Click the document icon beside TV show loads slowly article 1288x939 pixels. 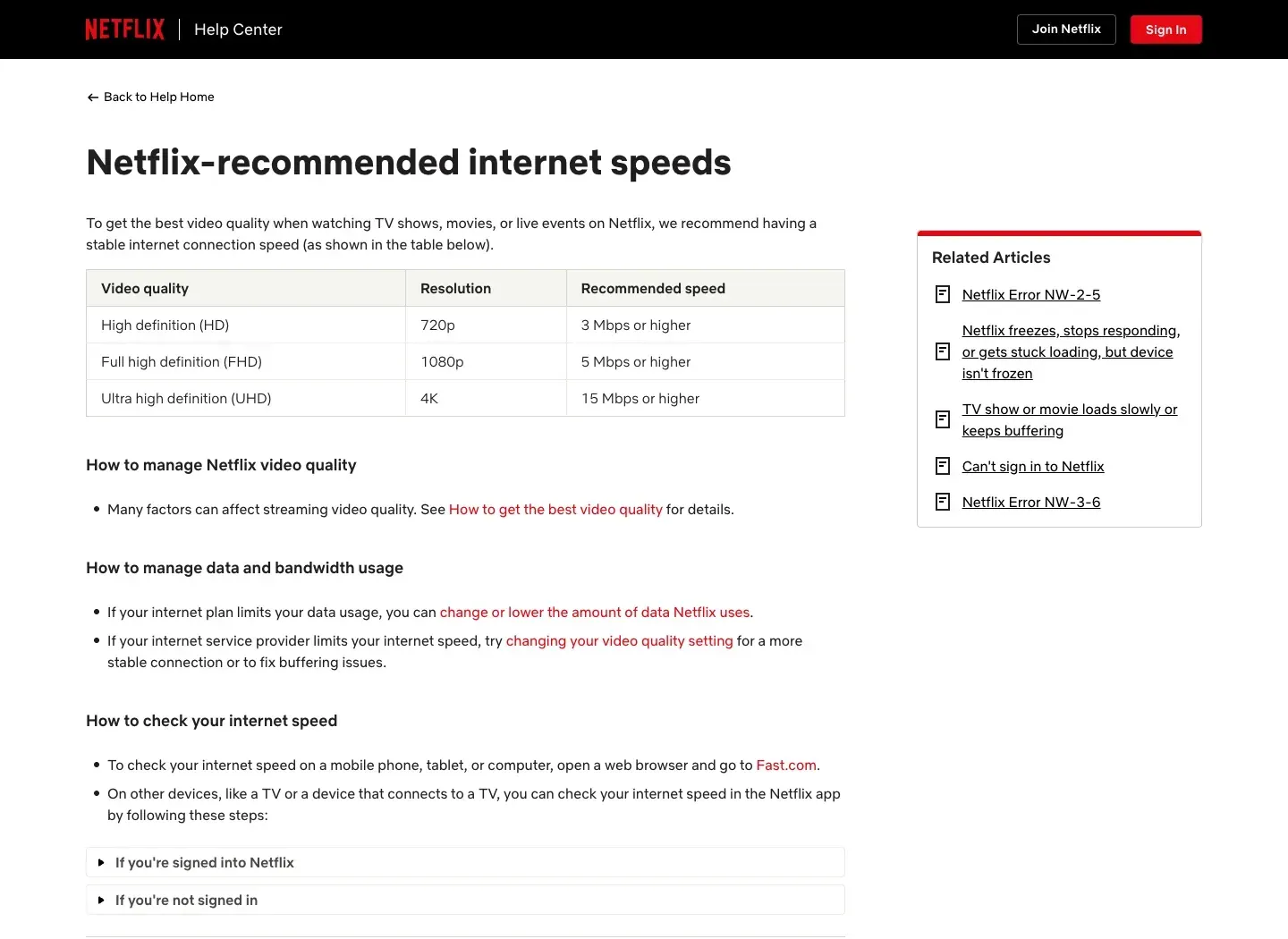click(x=943, y=419)
